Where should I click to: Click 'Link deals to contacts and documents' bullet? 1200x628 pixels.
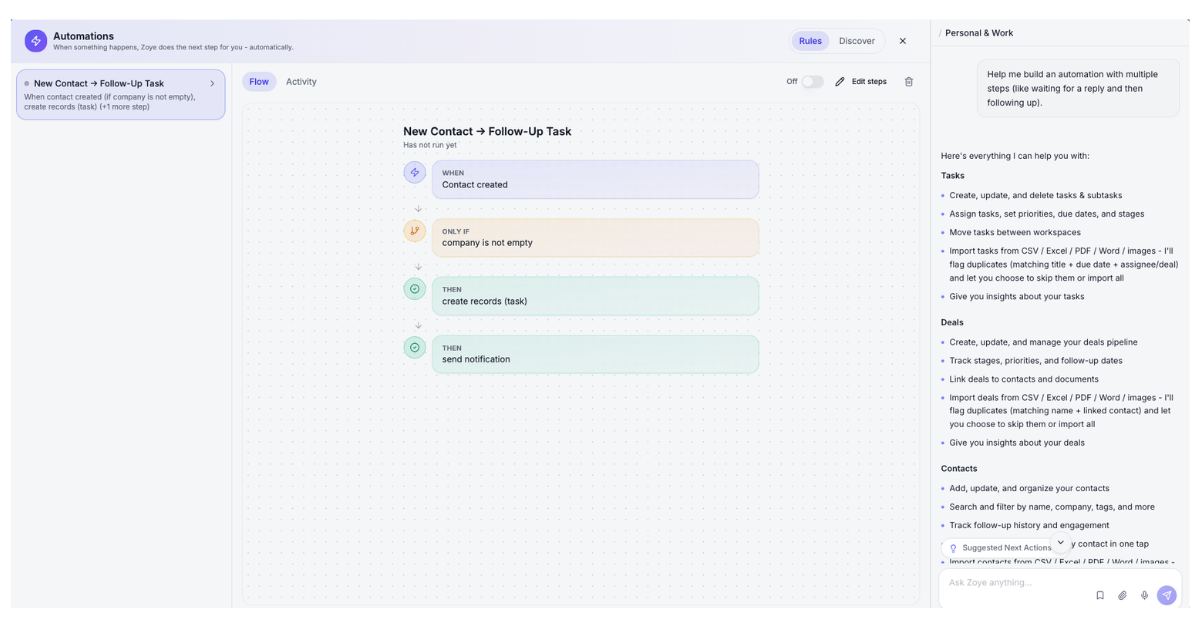pyautogui.click(x=1024, y=379)
